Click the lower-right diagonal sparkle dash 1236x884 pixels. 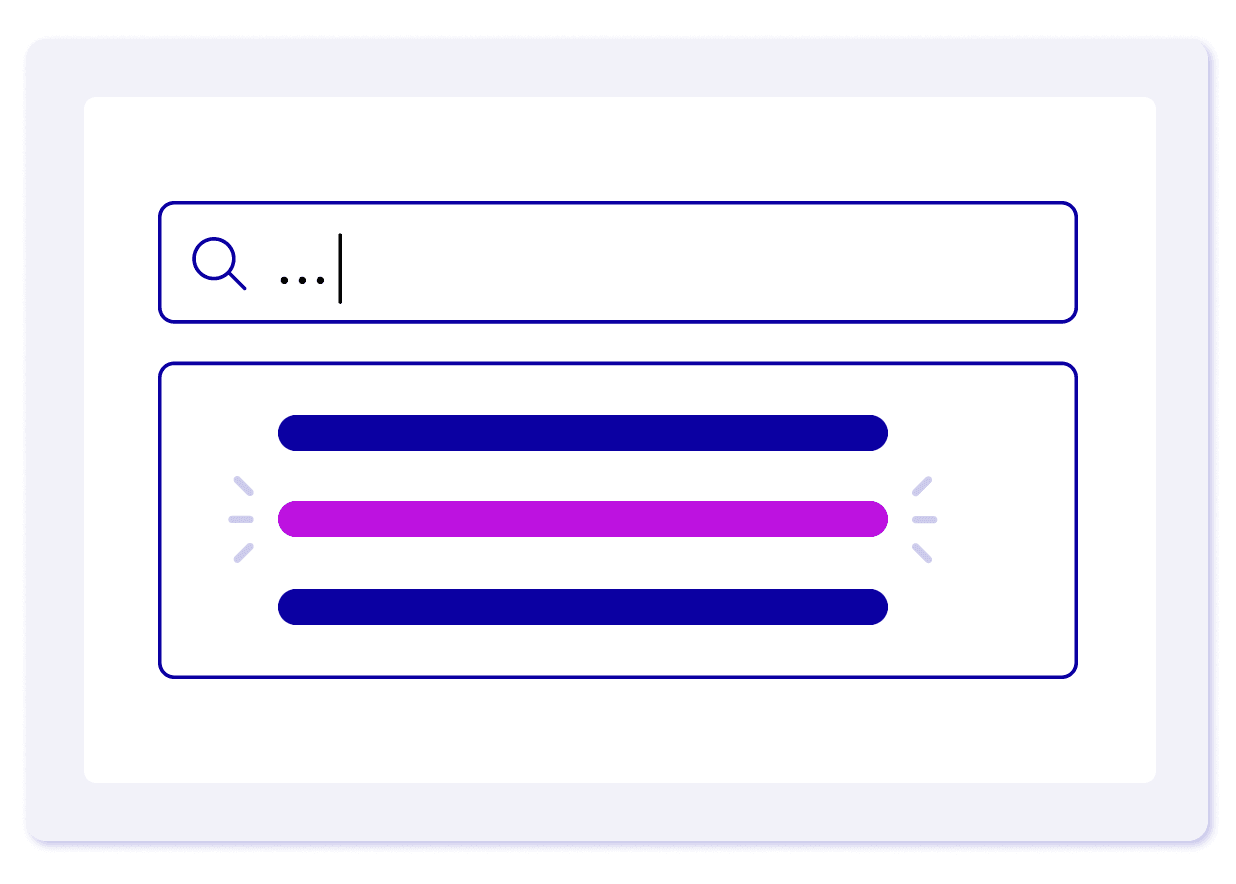922,553
